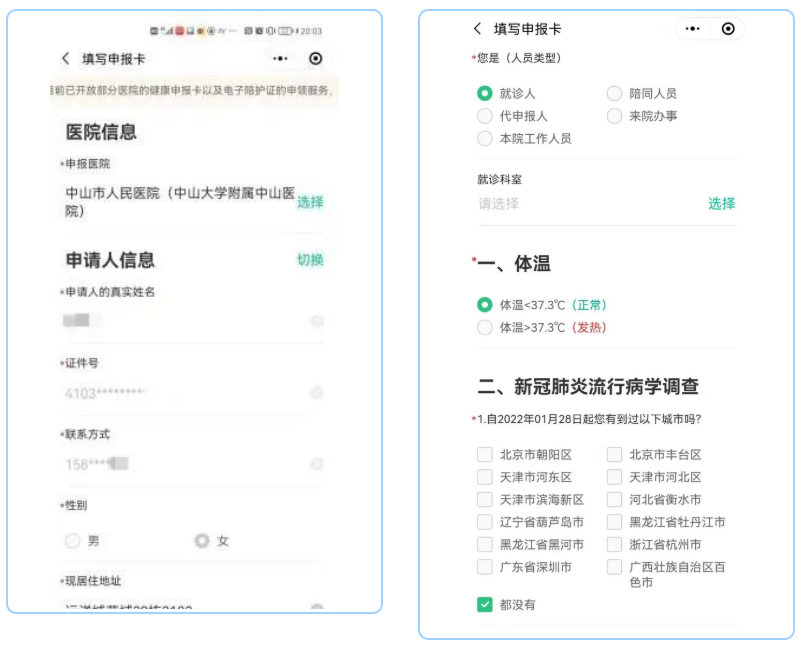This screenshot has width=803, height=651.
Task: Select the 男 gender radio button
Action: coord(72,541)
